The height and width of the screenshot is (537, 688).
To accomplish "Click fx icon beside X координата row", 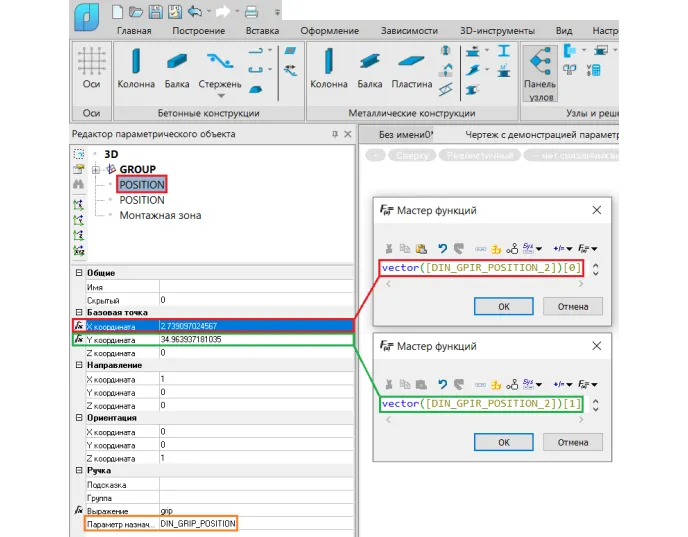I will click(x=79, y=326).
